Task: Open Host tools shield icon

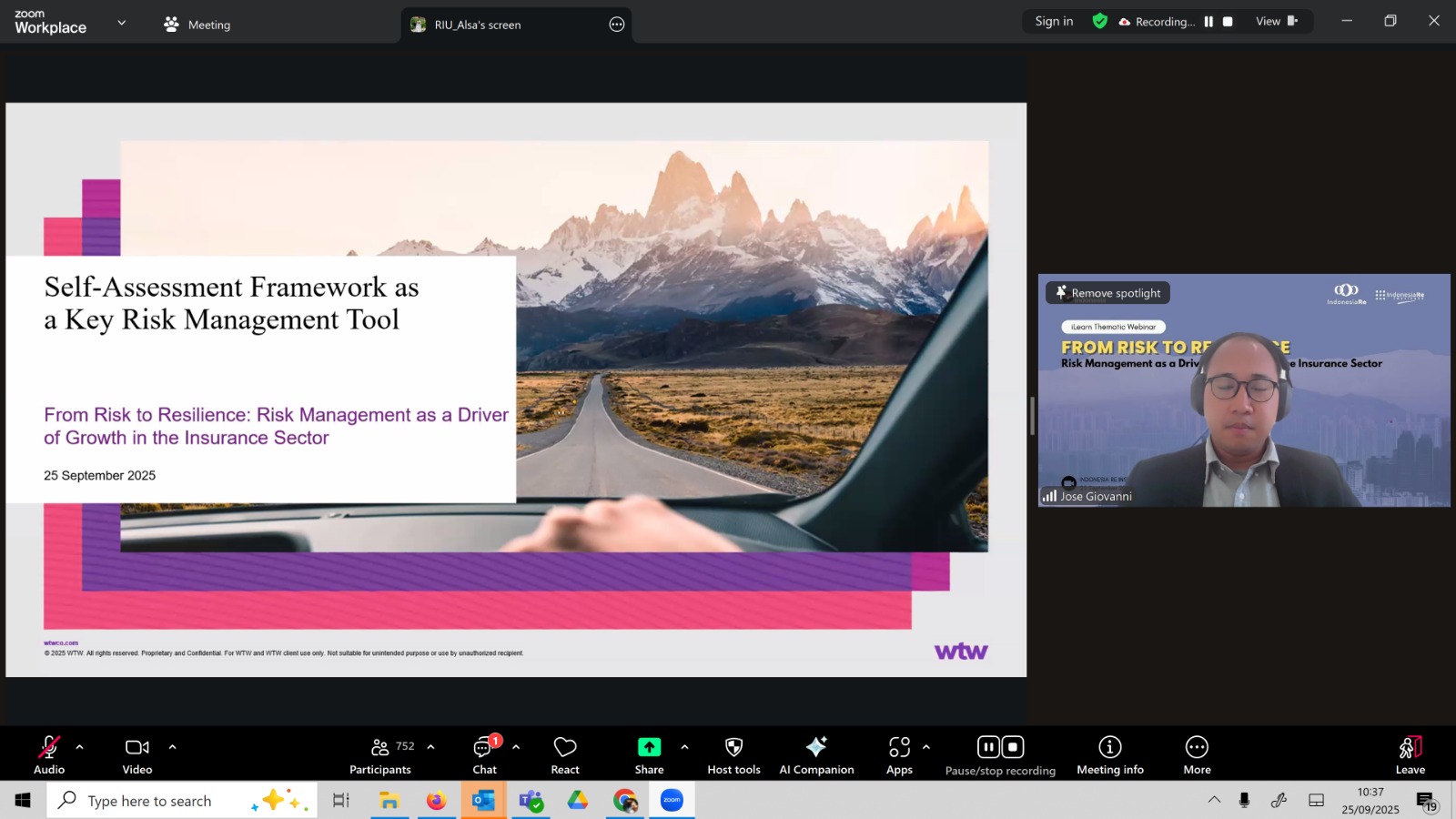Action: pos(733,754)
